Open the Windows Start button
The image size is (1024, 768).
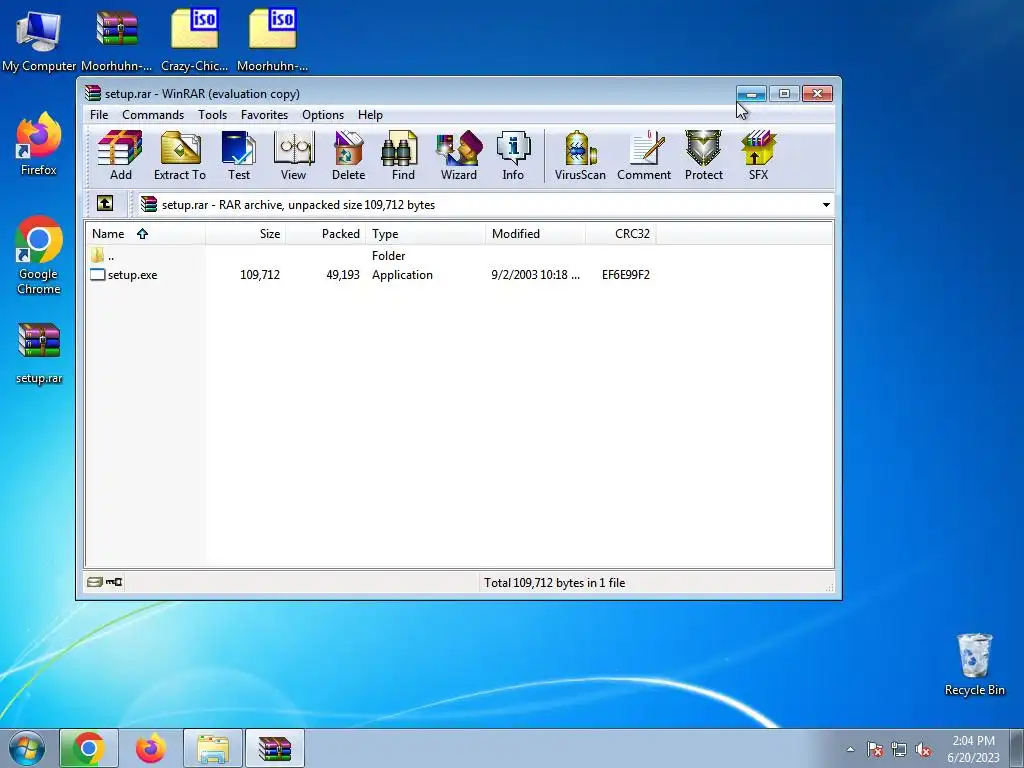pos(27,748)
